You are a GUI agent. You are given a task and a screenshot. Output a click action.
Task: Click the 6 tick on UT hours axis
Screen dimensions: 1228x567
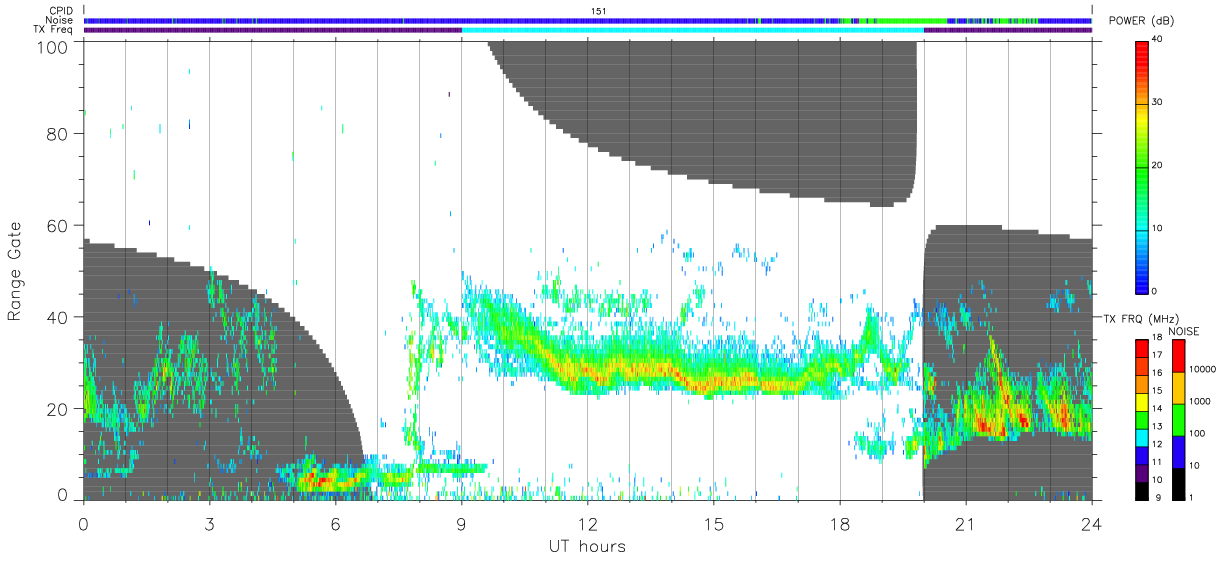336,524
